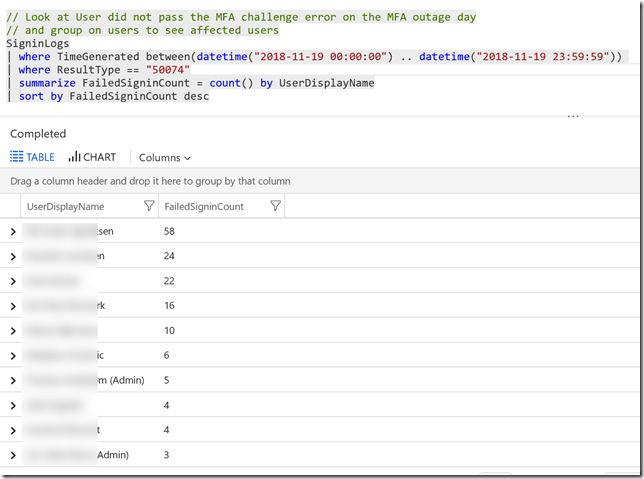Expand the row with count 3

point(13,455)
